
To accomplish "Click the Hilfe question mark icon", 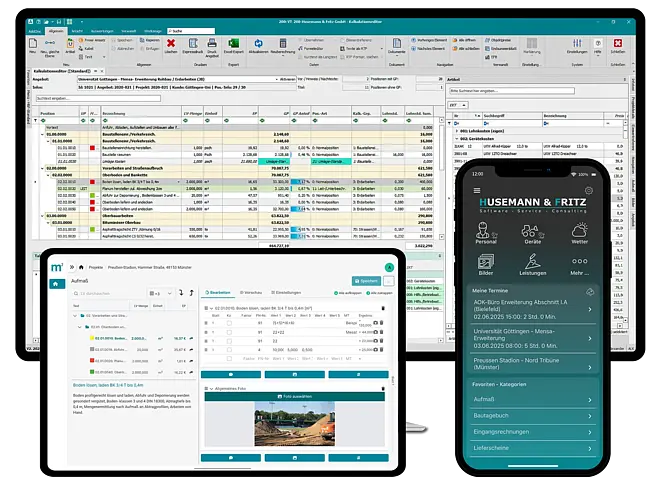I will (598, 43).
